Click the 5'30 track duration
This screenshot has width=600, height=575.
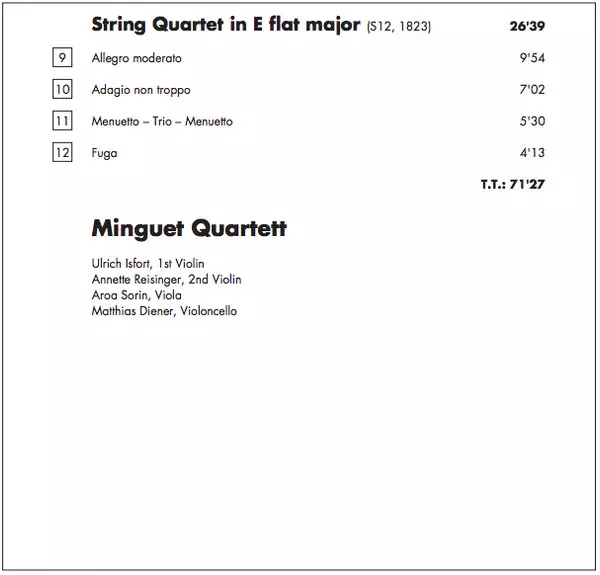530,122
